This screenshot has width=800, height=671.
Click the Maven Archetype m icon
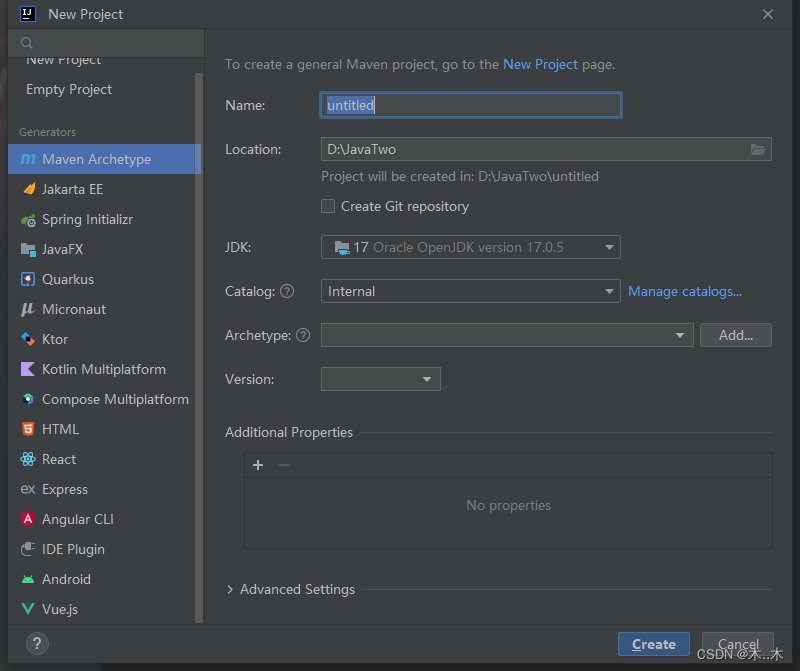coord(28,159)
